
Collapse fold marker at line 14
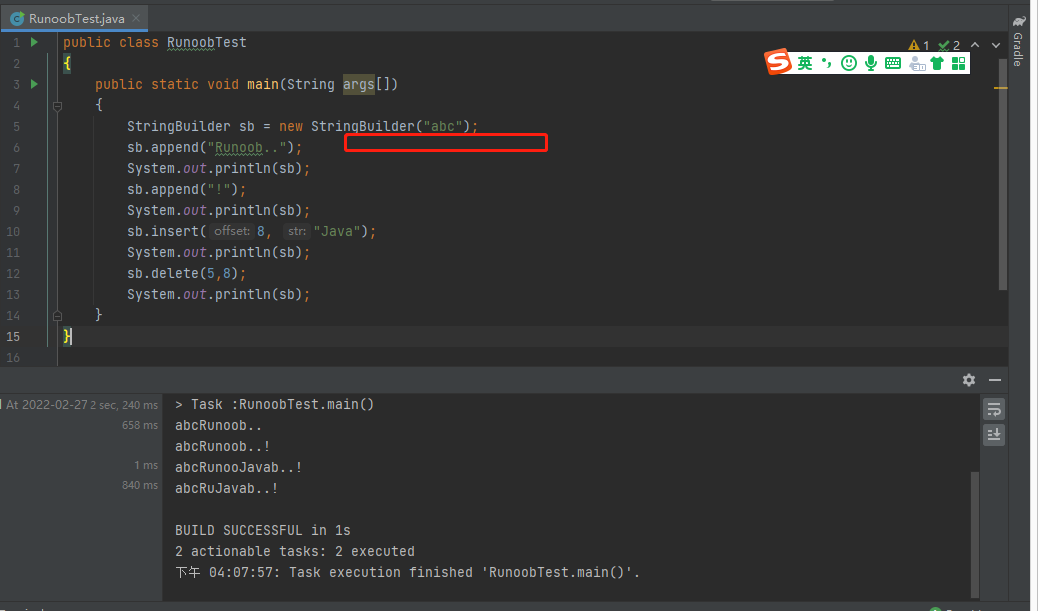[58, 316]
